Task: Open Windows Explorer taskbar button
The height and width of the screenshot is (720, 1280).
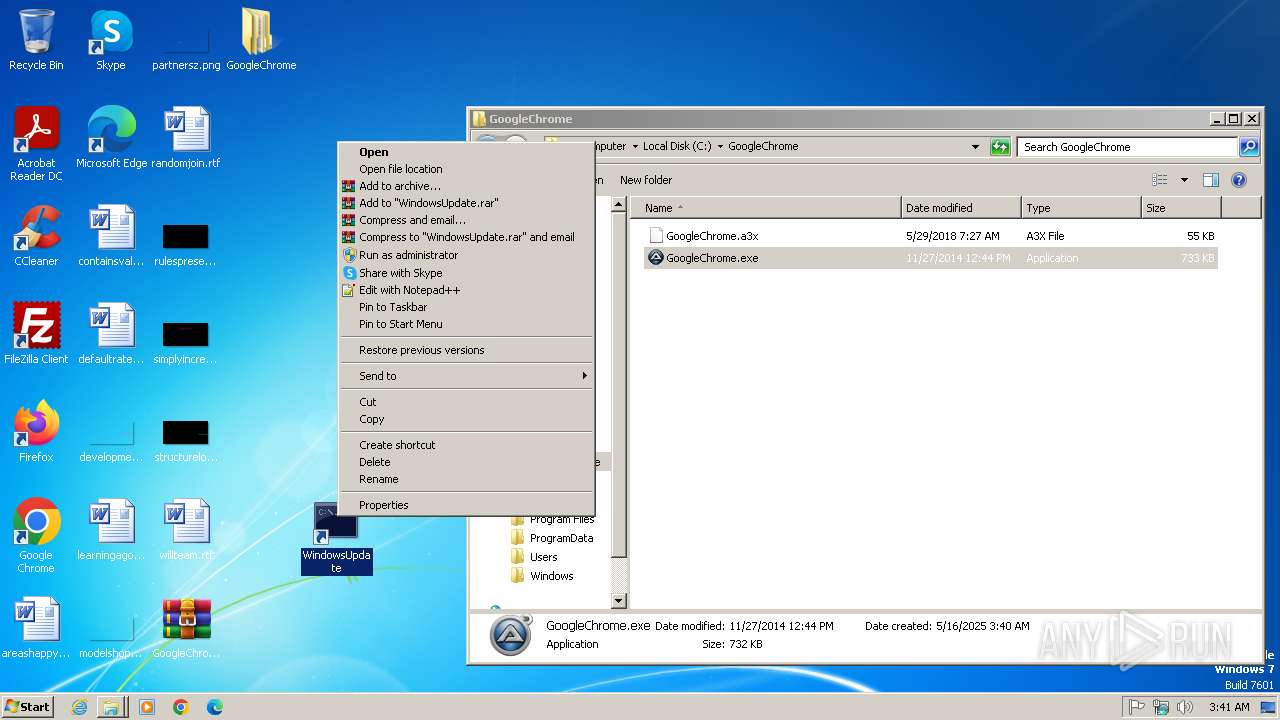Action: click(111, 707)
